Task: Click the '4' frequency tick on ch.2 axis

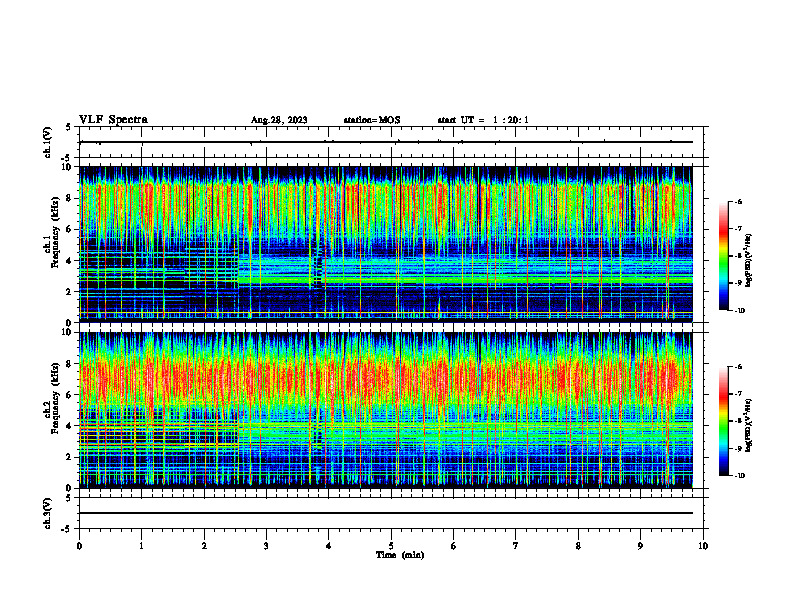Action: pyautogui.click(x=70, y=426)
